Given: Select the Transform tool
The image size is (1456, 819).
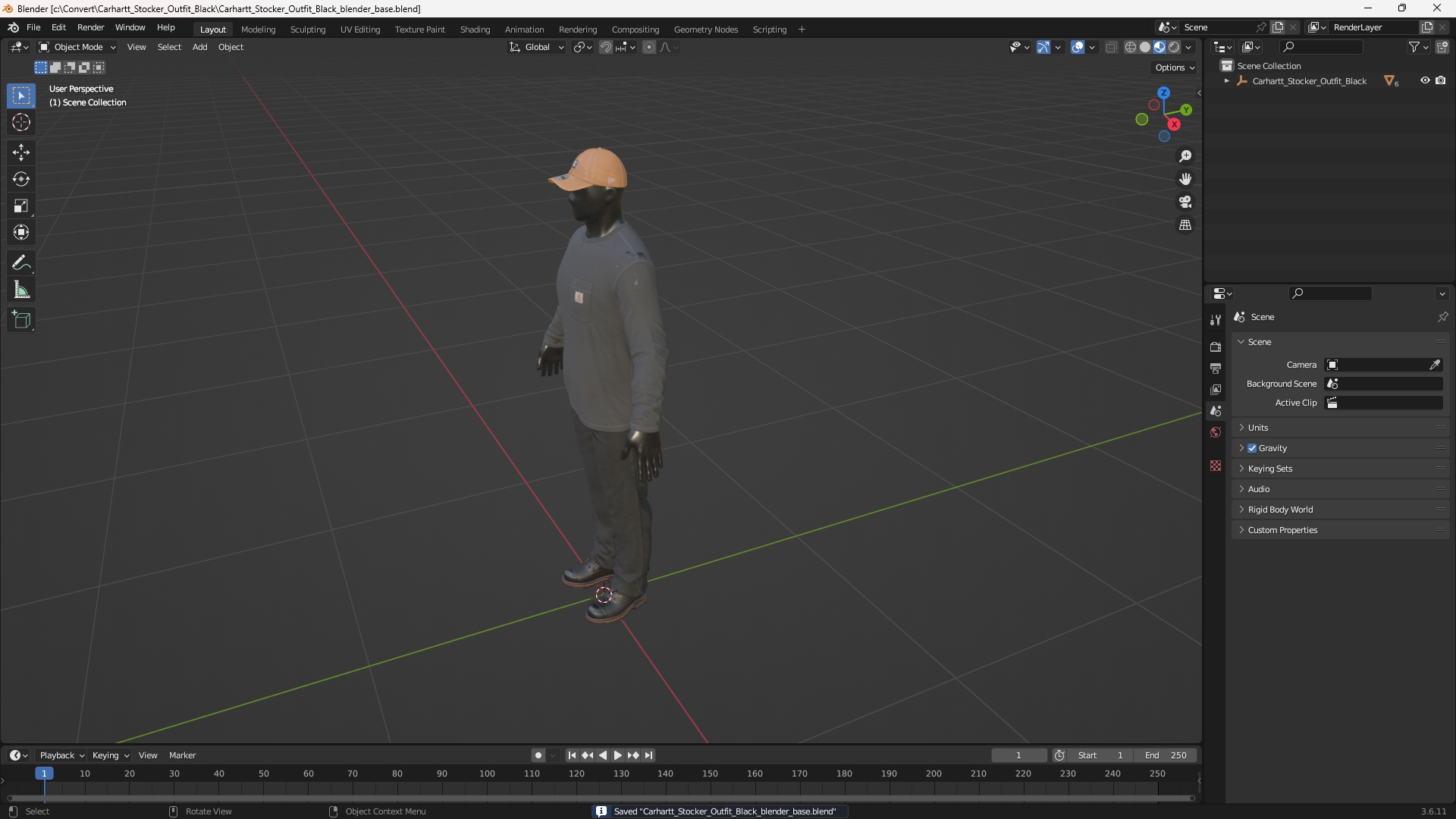Looking at the screenshot, I should tap(21, 232).
